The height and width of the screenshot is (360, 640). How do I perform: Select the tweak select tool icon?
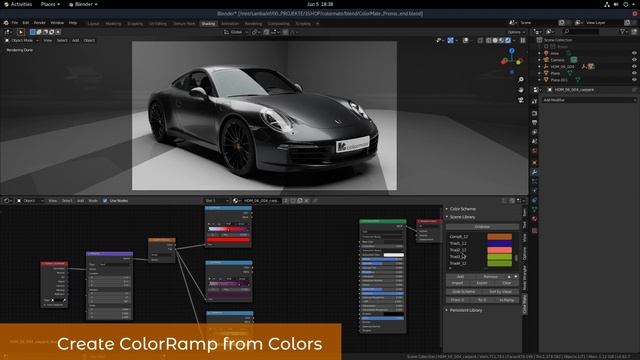[20, 32]
